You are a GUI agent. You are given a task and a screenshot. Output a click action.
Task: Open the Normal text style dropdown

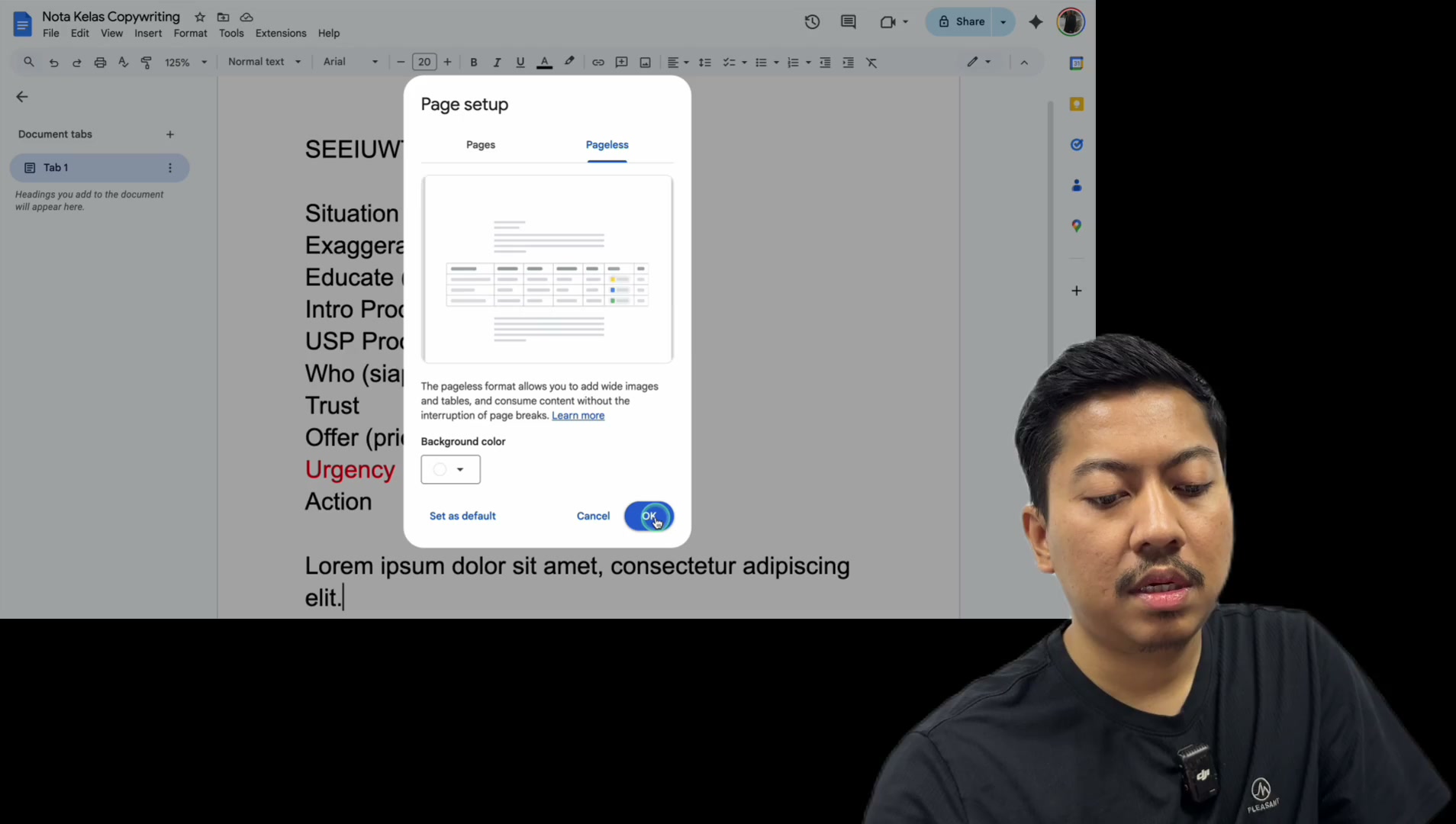(x=264, y=62)
